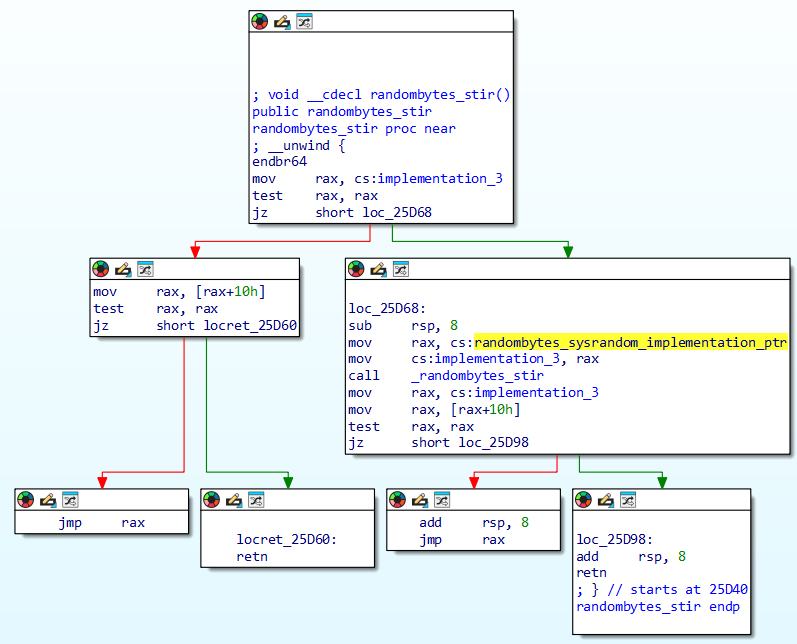797x644 pixels.
Task: Click 'call _randombytes_stir' instruction
Action: click(x=446, y=376)
